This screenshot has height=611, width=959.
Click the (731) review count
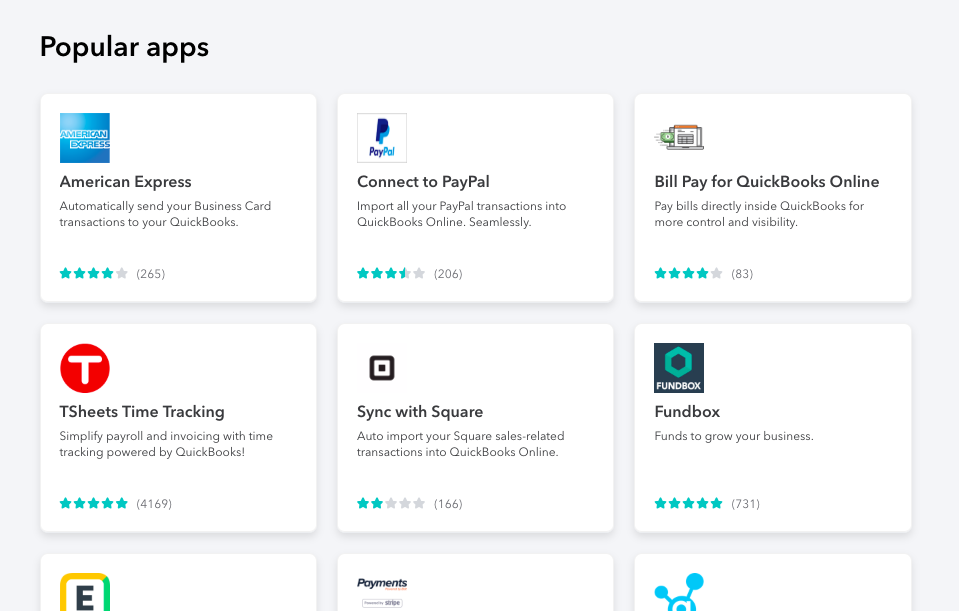pyautogui.click(x=746, y=504)
